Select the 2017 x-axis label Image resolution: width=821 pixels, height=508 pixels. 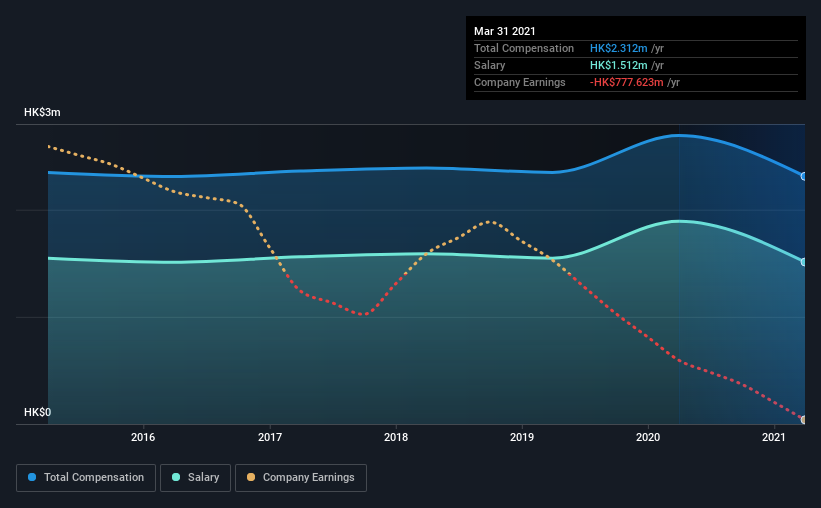tap(270, 437)
